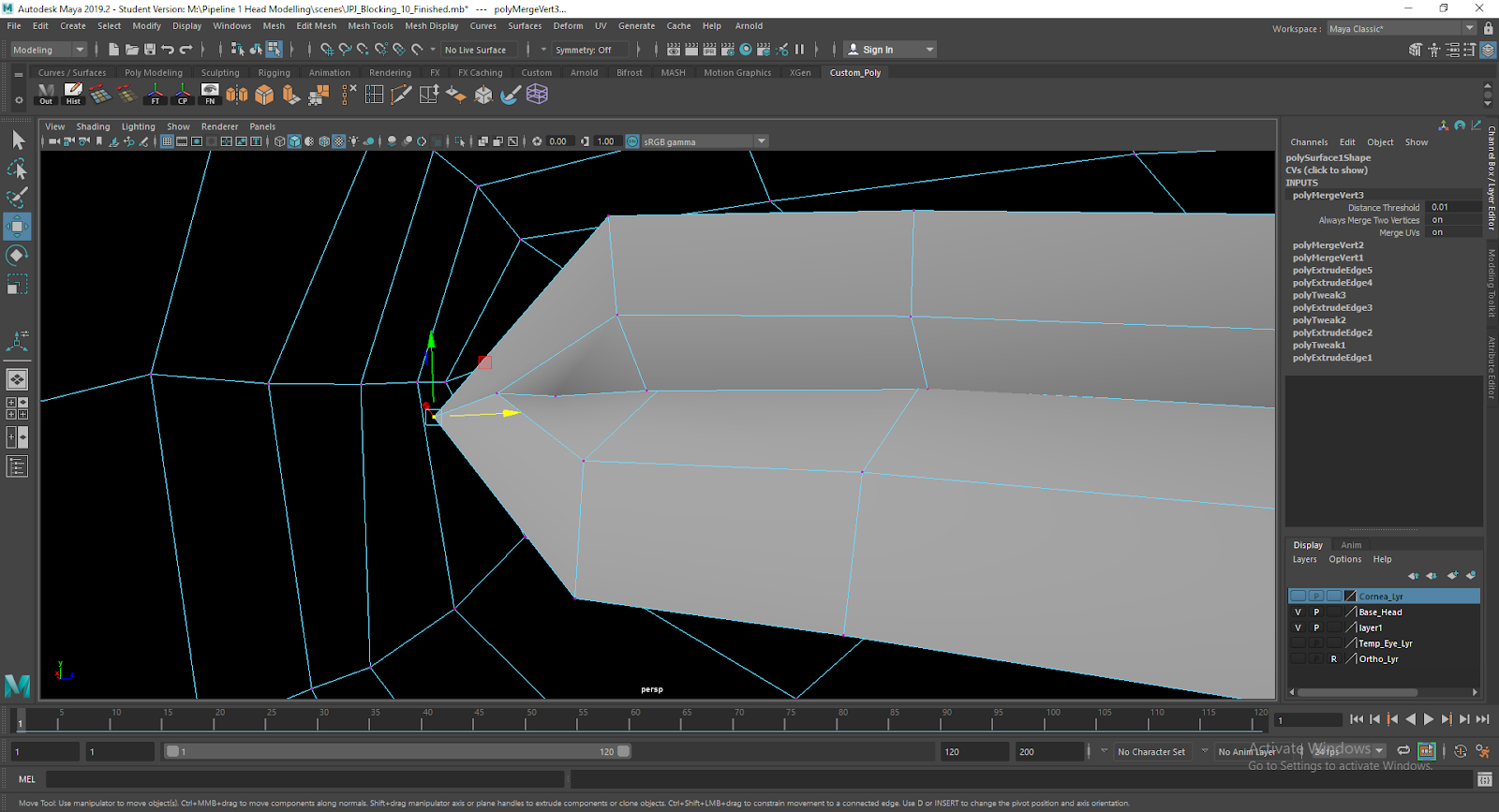Click the purple lattice cage shelf icon
The height and width of the screenshot is (812, 1499).
[537, 94]
